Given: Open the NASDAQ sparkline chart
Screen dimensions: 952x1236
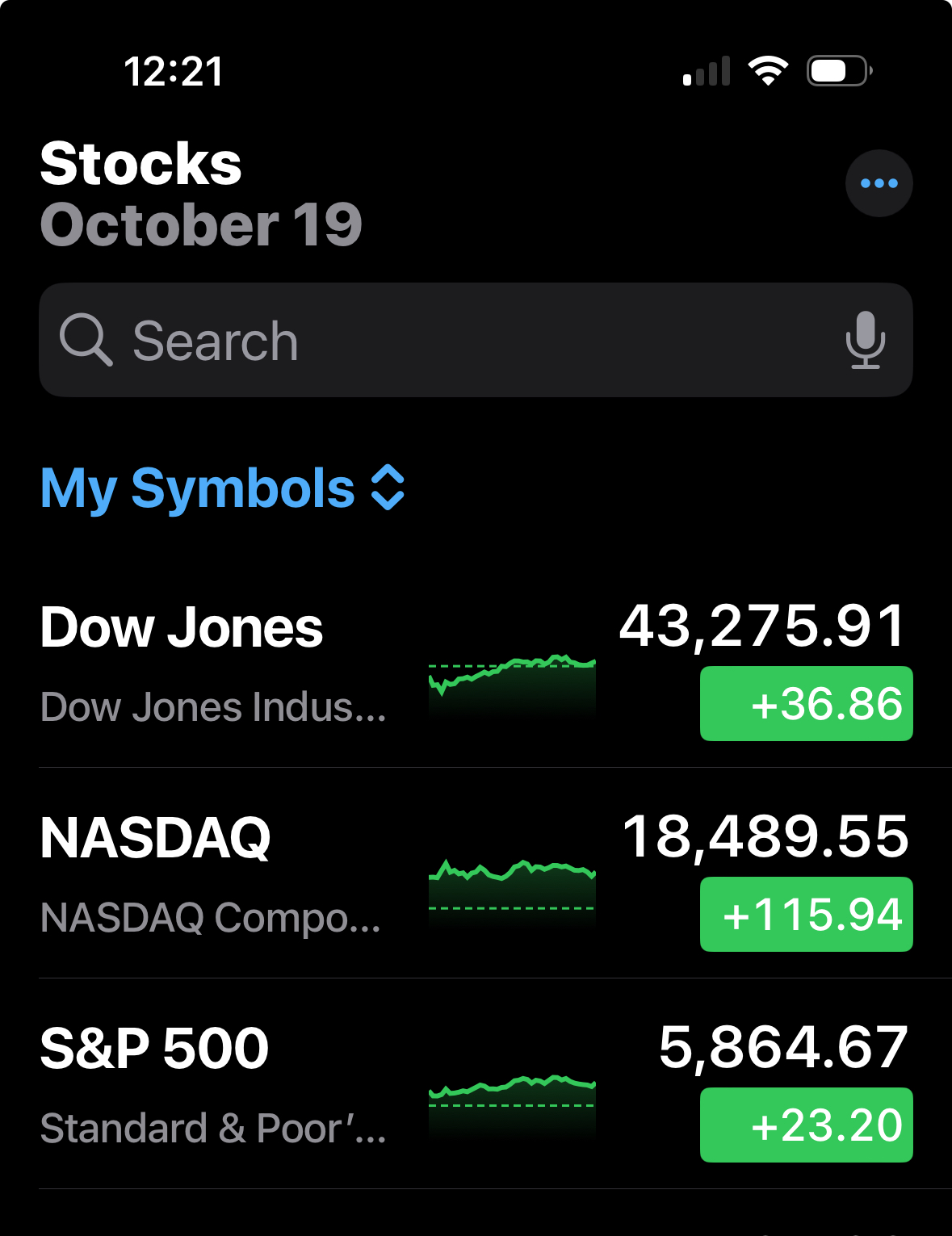Looking at the screenshot, I should pyautogui.click(x=512, y=892).
